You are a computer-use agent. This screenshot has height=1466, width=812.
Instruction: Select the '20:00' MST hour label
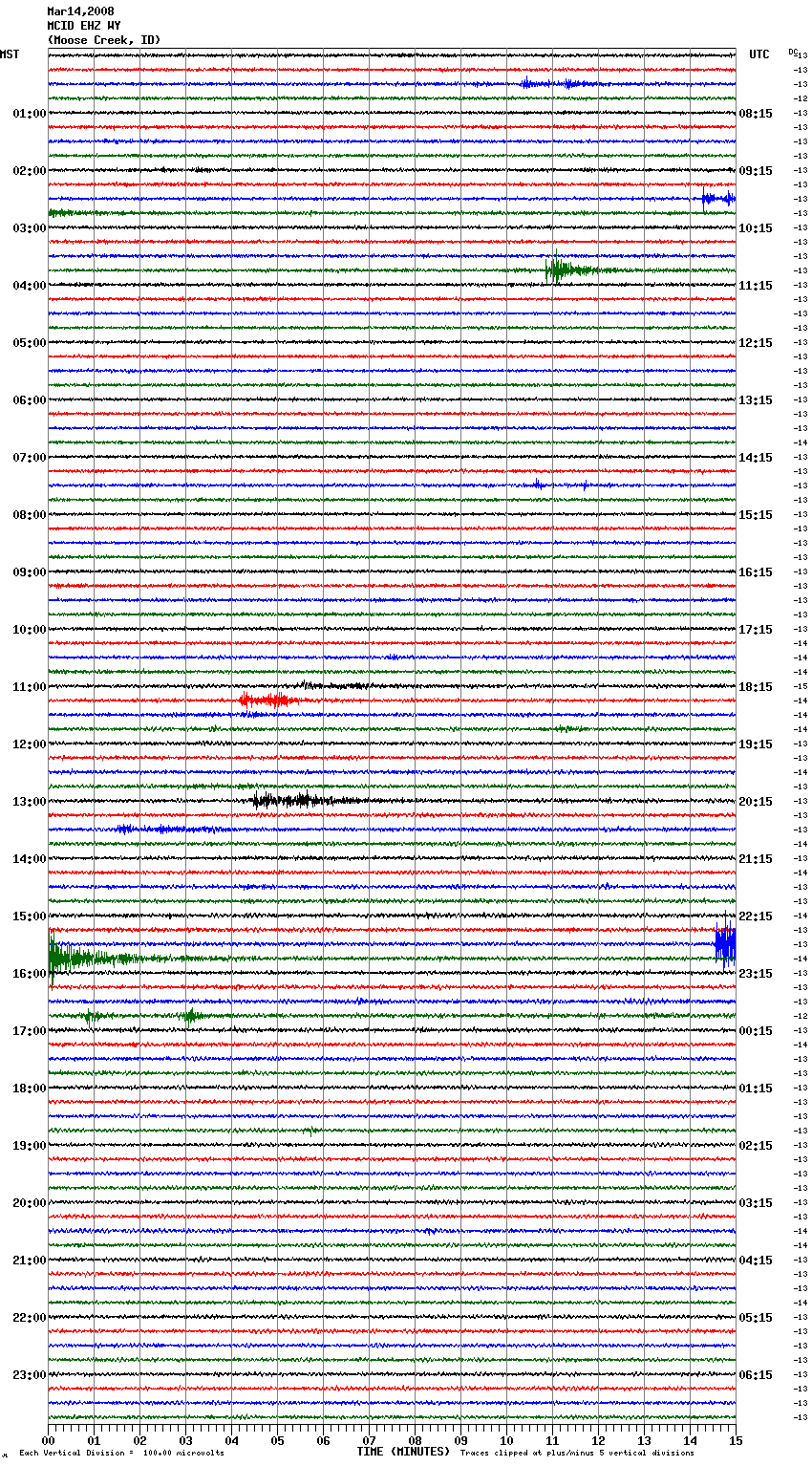[30, 1203]
